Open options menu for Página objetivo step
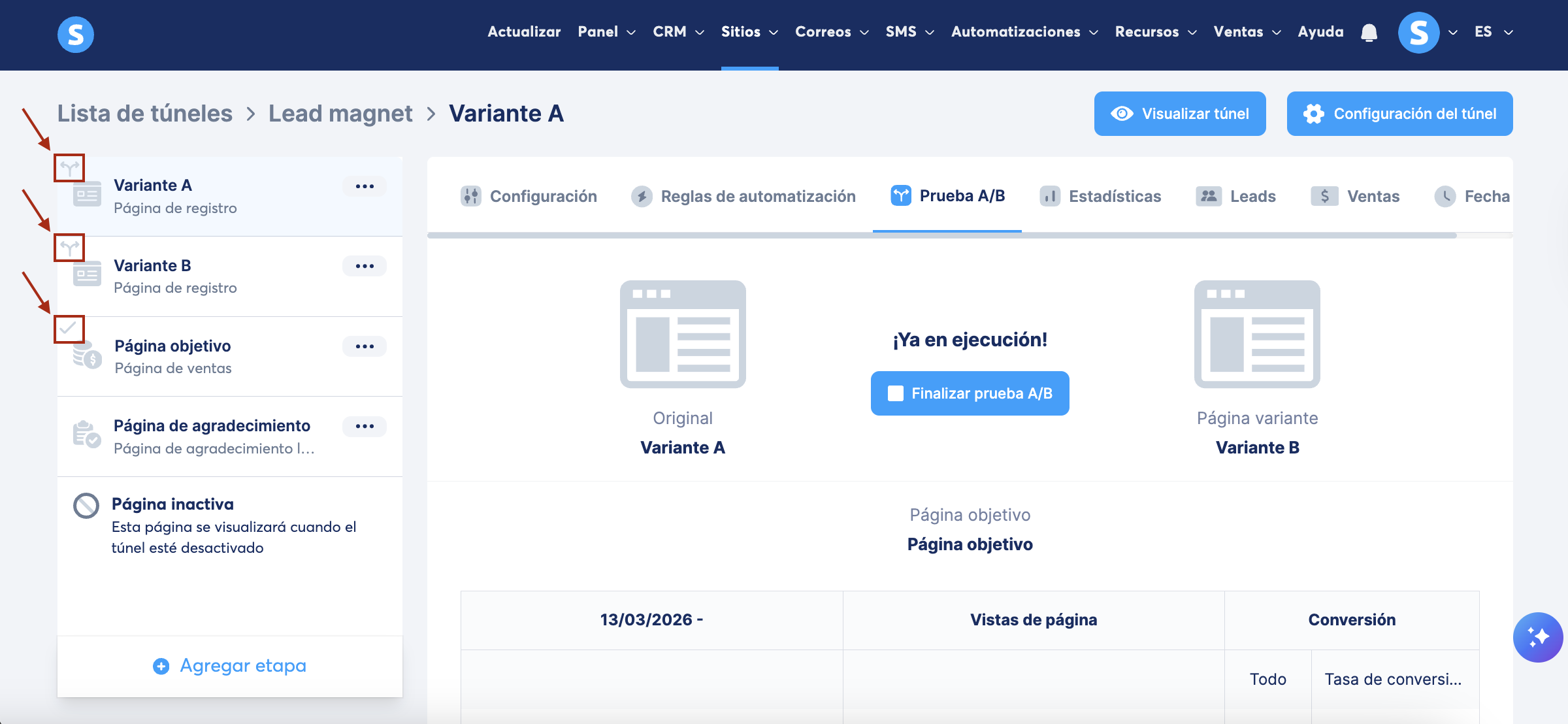Image resolution: width=1568 pixels, height=724 pixels. (365, 346)
